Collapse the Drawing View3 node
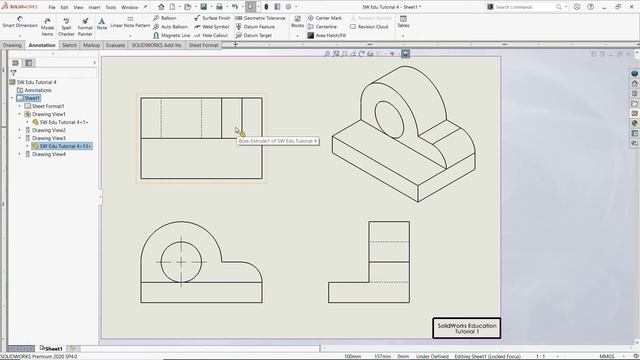 coord(20,138)
